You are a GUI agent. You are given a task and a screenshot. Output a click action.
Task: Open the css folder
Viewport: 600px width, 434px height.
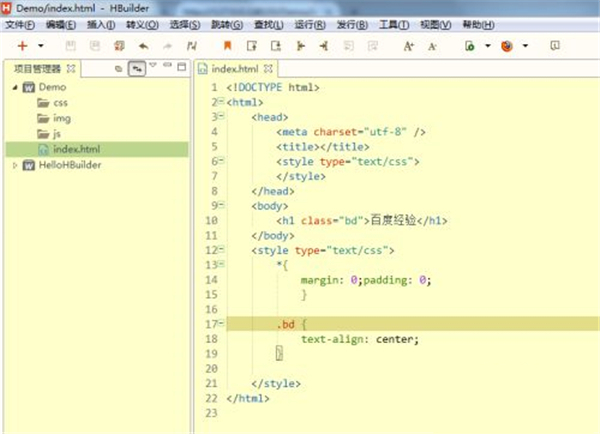click(x=60, y=103)
